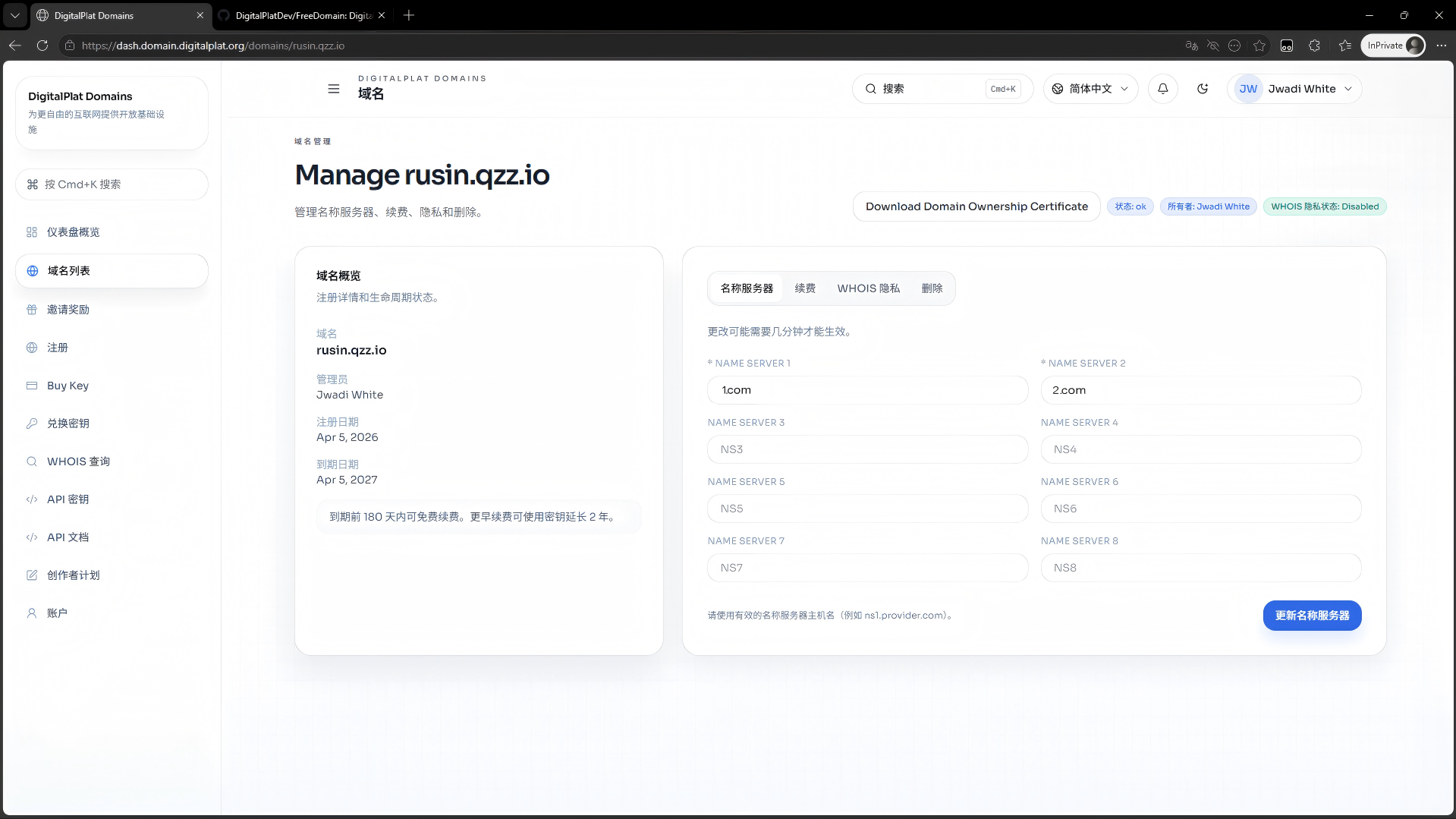
Task: Switch to the 续费 renewal tab
Action: 805,288
